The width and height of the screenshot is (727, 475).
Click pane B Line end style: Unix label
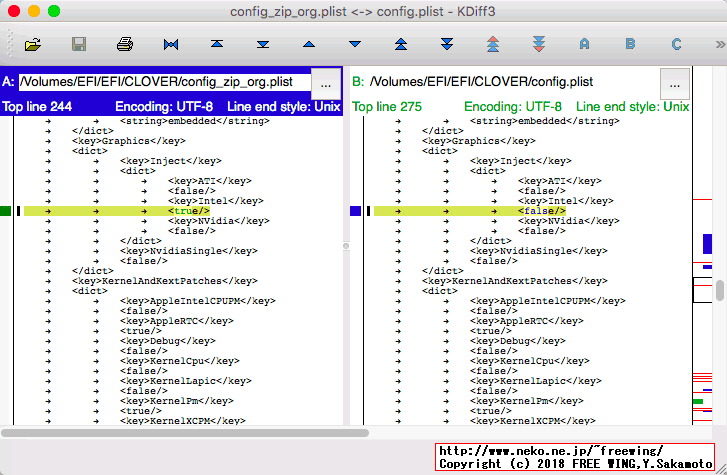click(632, 107)
